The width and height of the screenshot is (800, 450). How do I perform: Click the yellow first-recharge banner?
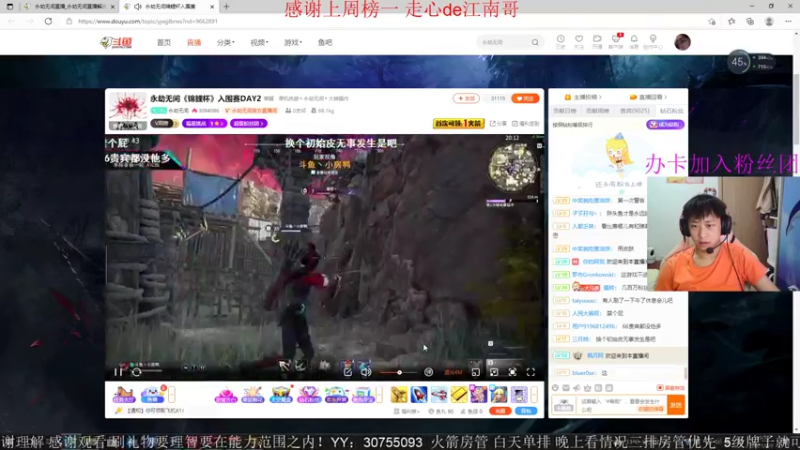click(x=458, y=123)
